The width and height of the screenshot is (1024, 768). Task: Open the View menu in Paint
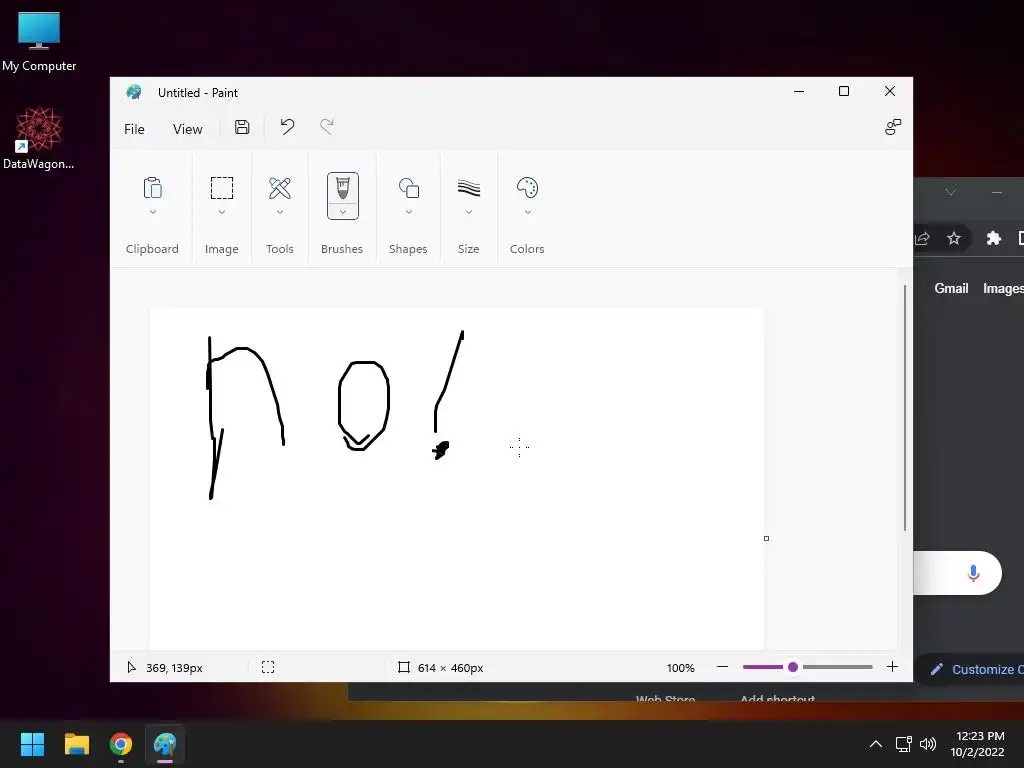point(187,129)
